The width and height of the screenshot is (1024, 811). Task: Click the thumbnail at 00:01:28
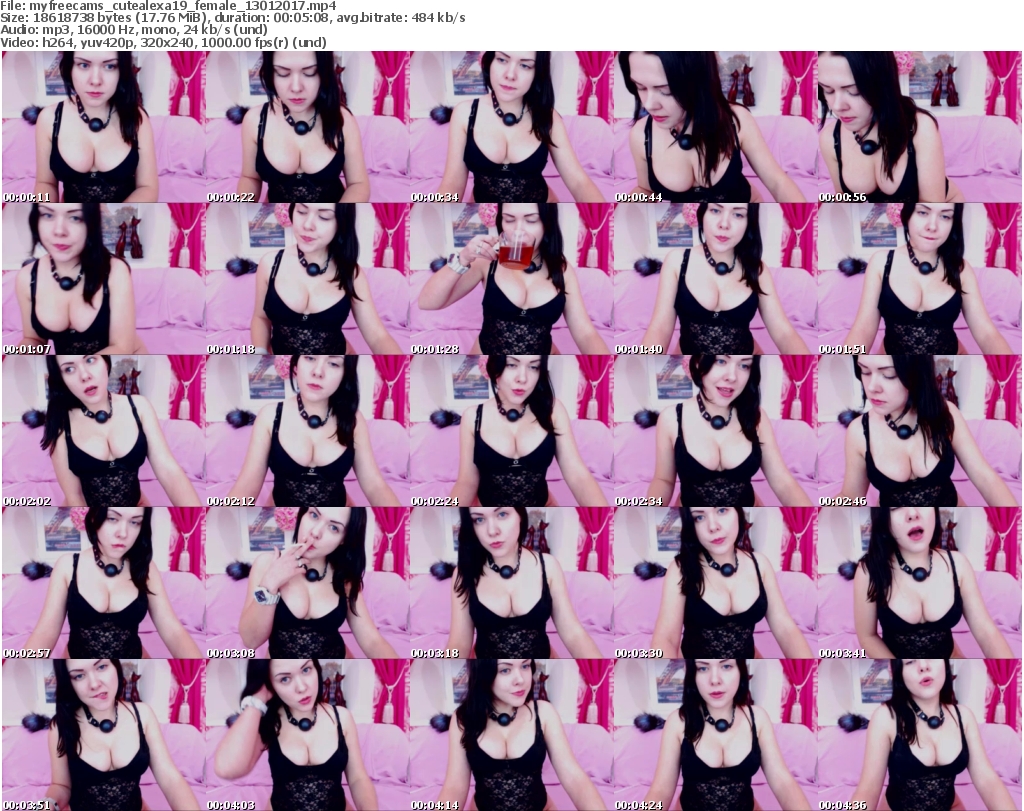click(511, 279)
